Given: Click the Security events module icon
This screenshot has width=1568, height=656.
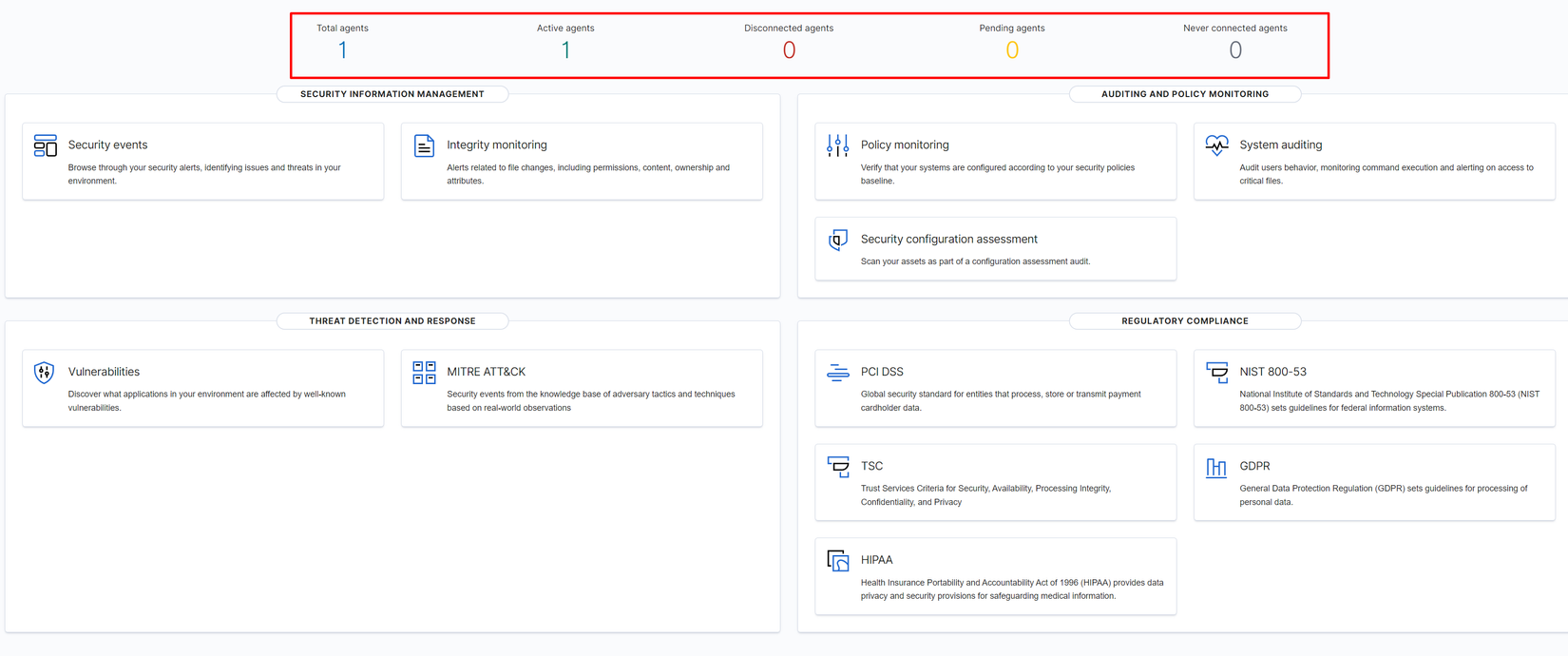Looking at the screenshot, I should coord(45,145).
